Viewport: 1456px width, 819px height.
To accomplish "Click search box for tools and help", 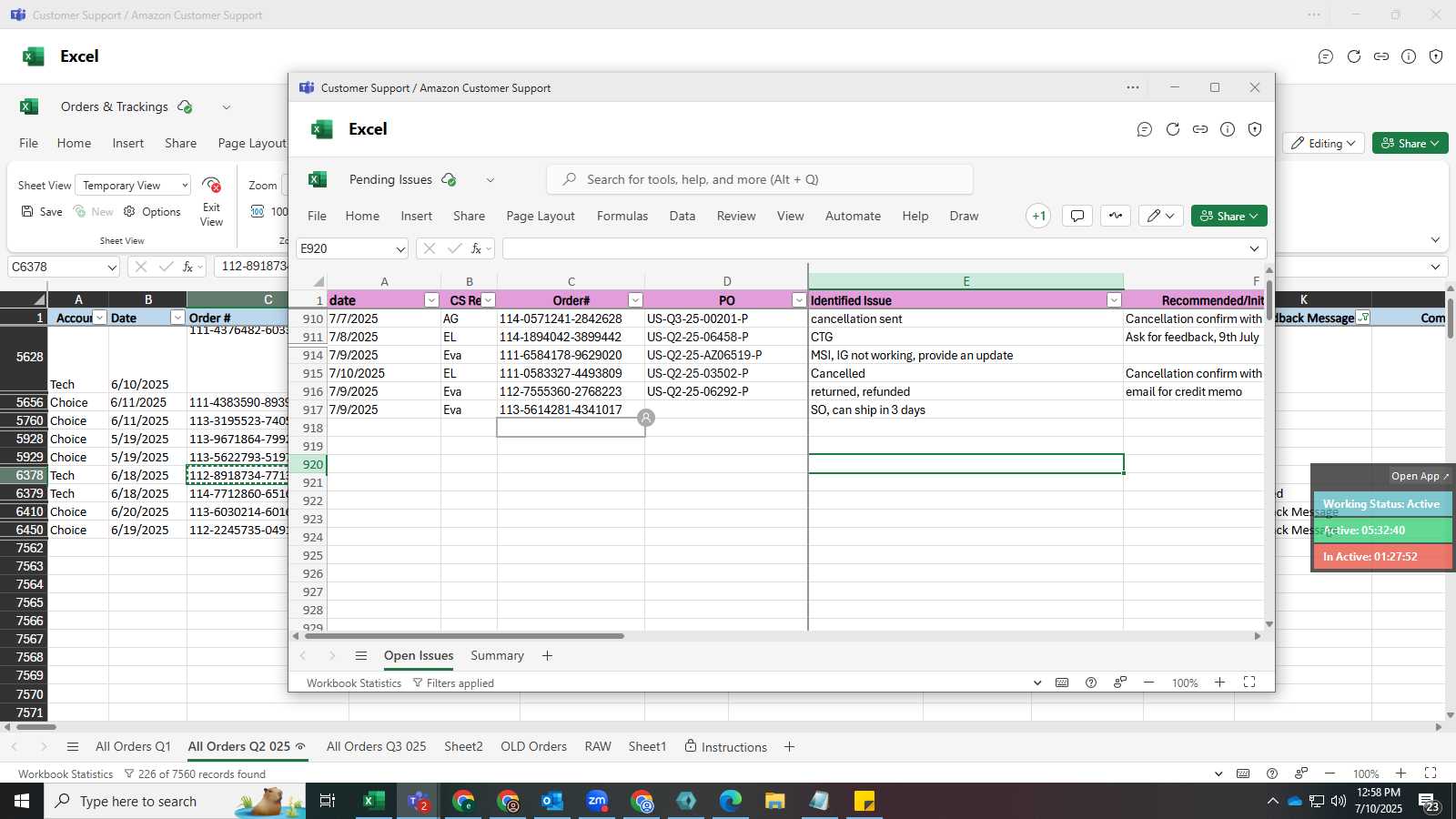I will (760, 179).
